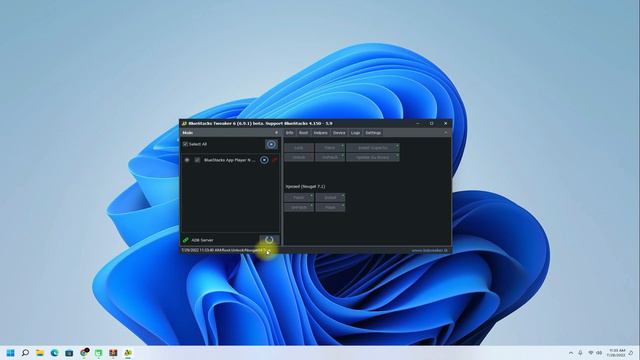This screenshot has height=360, width=640.
Task: Click the network icon in system tray
Action: (x=590, y=353)
